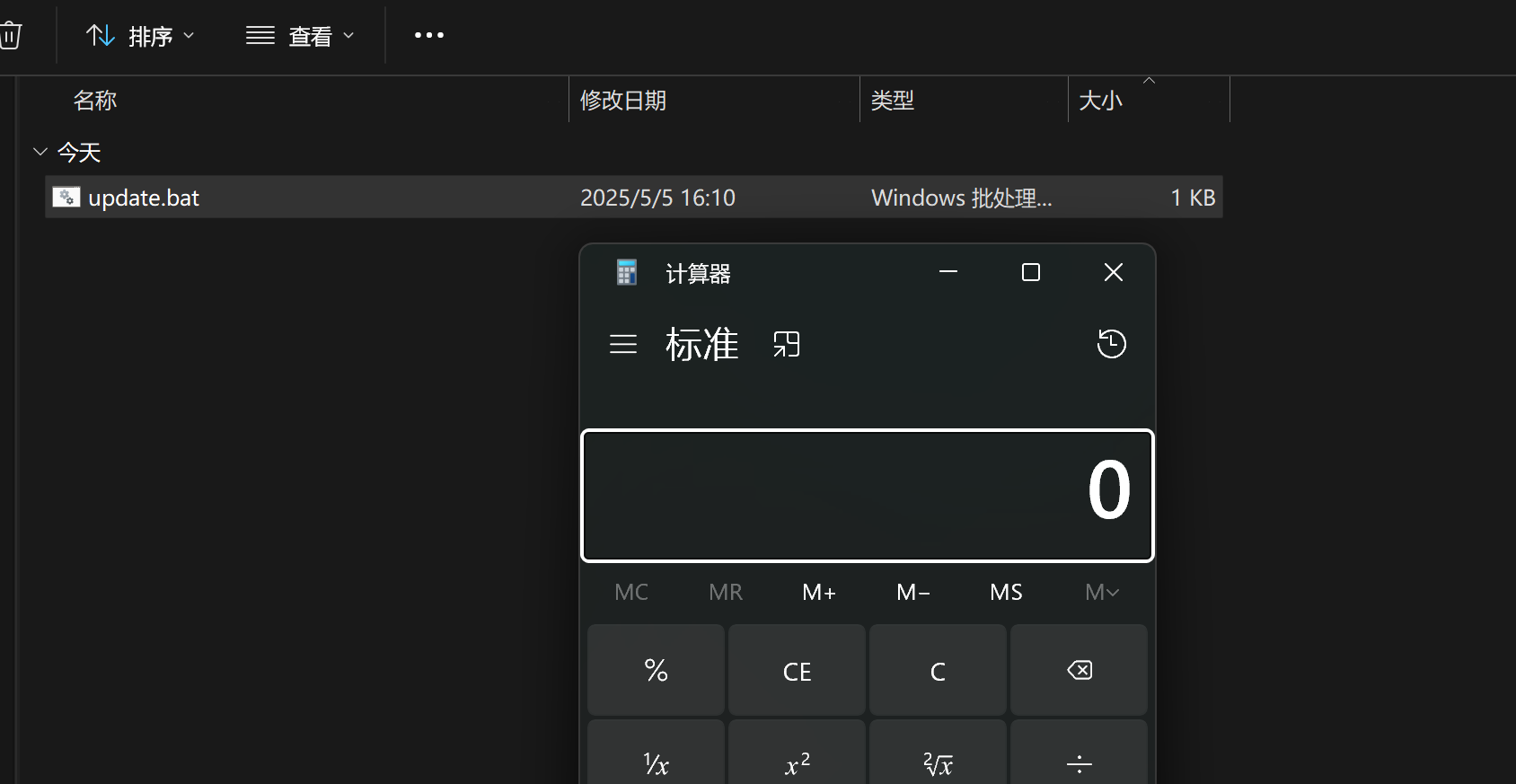Select the update.bat file
The width and height of the screenshot is (1516, 784).
pyautogui.click(x=634, y=197)
